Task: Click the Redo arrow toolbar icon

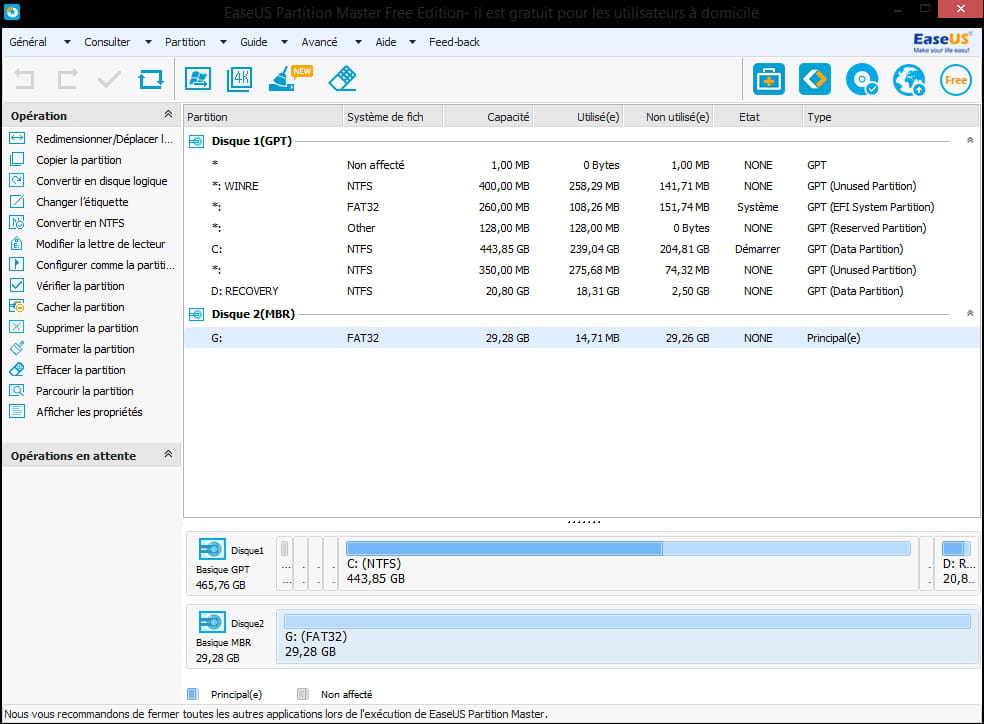Action: (x=67, y=80)
